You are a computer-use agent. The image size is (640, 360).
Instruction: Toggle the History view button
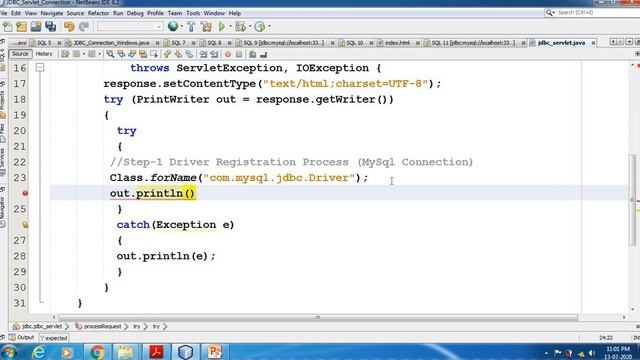pyautogui.click(x=44, y=54)
